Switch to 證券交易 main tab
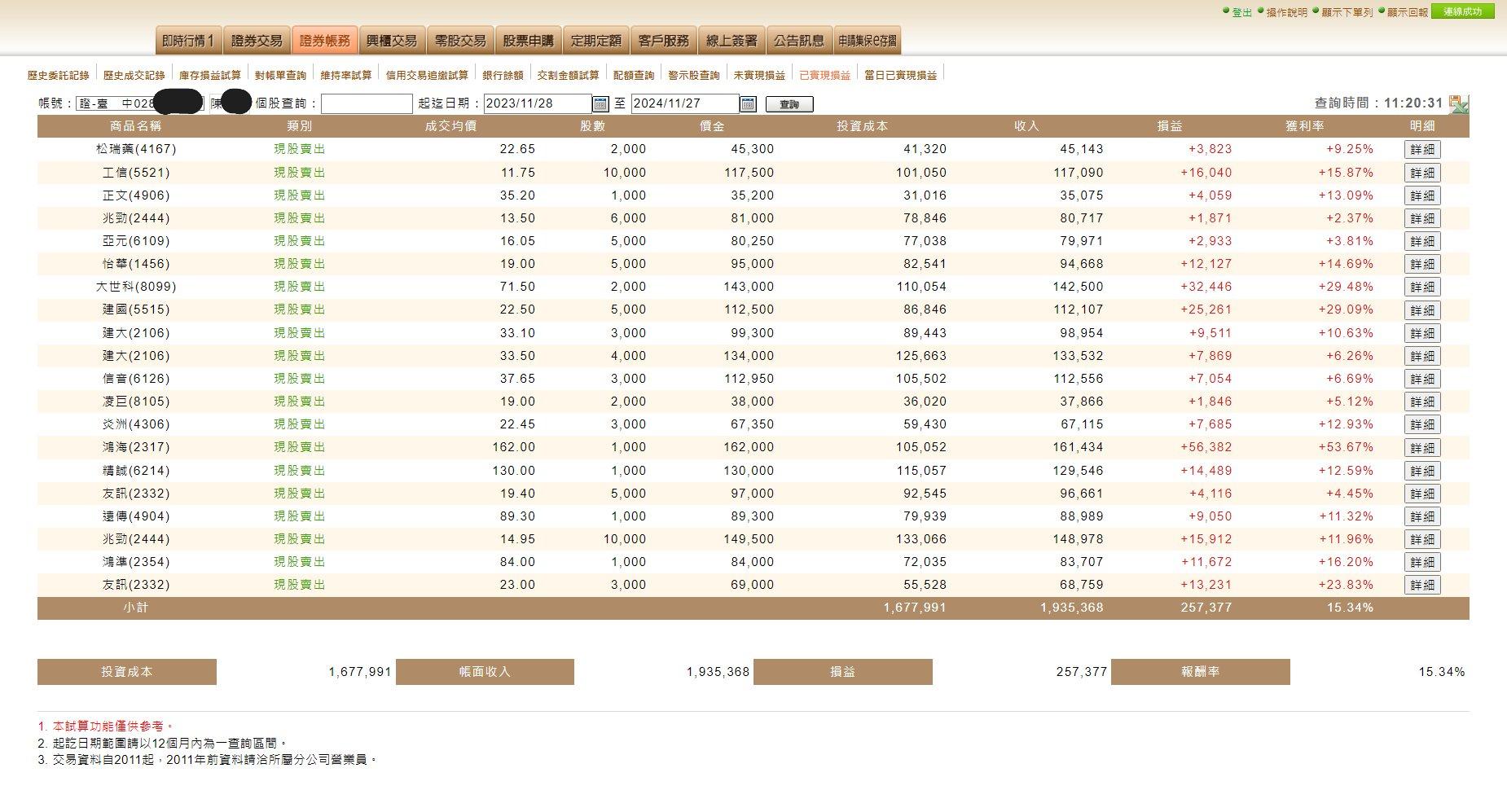 (257, 41)
